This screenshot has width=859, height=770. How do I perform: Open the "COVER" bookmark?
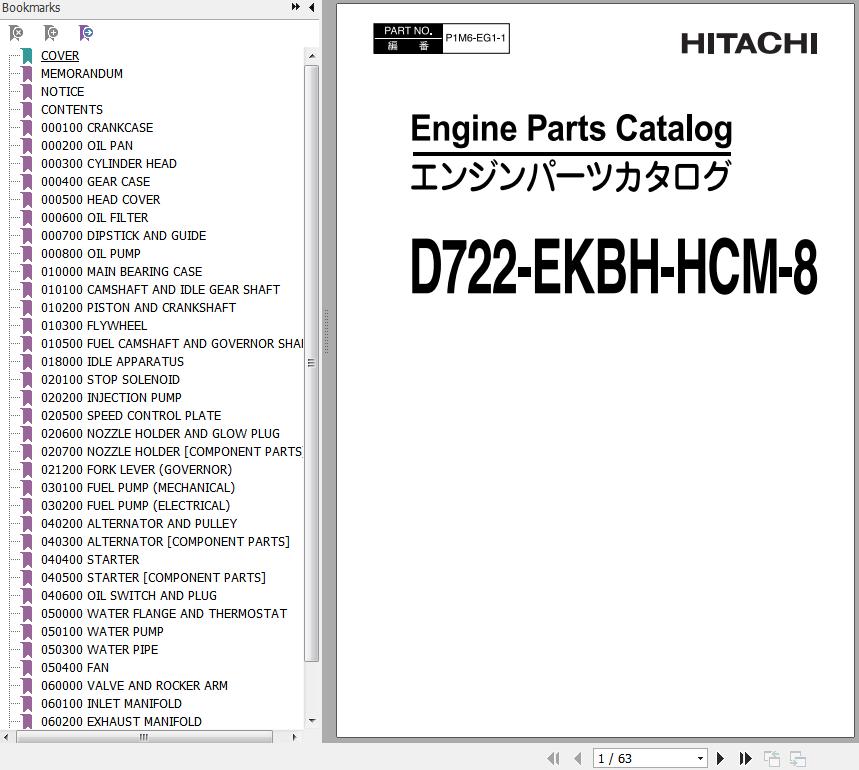60,56
